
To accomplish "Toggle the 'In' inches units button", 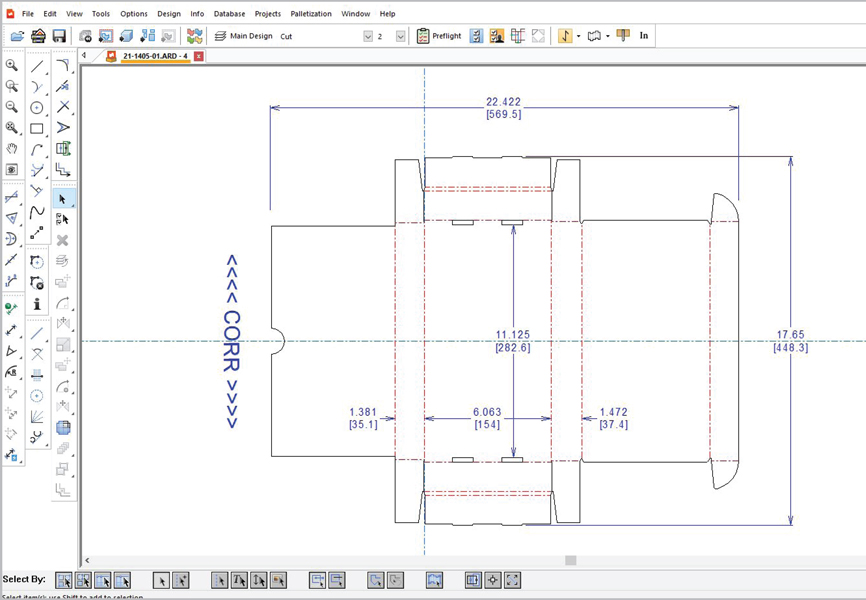I will pyautogui.click(x=644, y=36).
